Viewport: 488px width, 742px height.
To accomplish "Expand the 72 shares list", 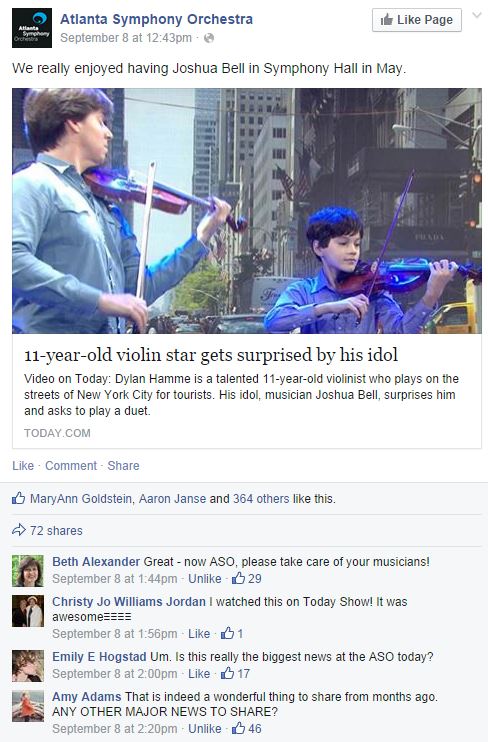I will [56, 531].
